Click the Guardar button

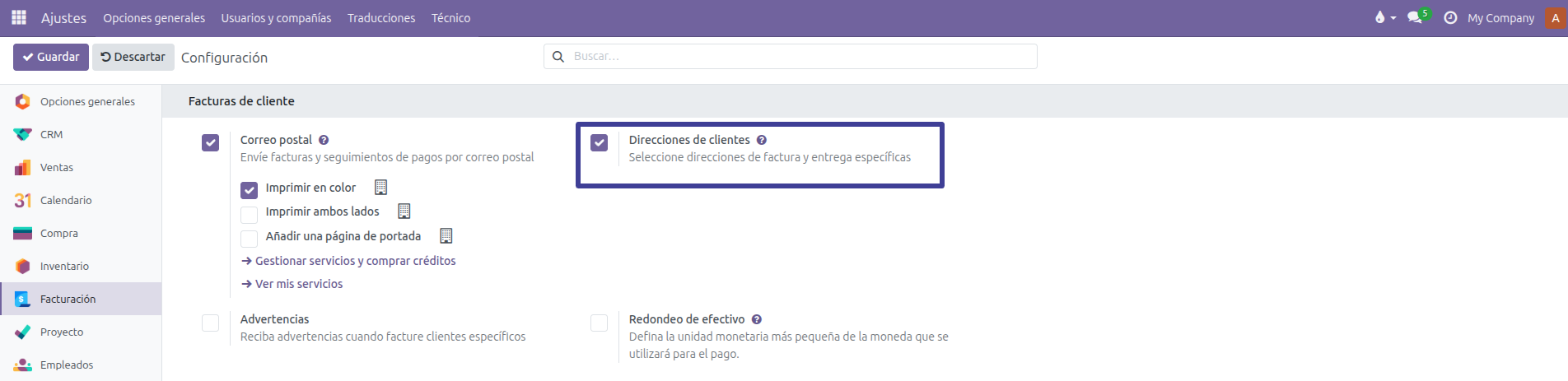(x=51, y=57)
